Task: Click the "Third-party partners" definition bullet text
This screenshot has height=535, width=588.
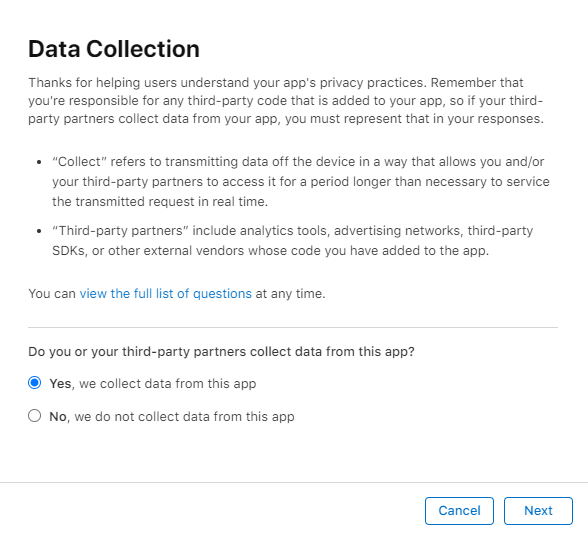Action: [292, 240]
